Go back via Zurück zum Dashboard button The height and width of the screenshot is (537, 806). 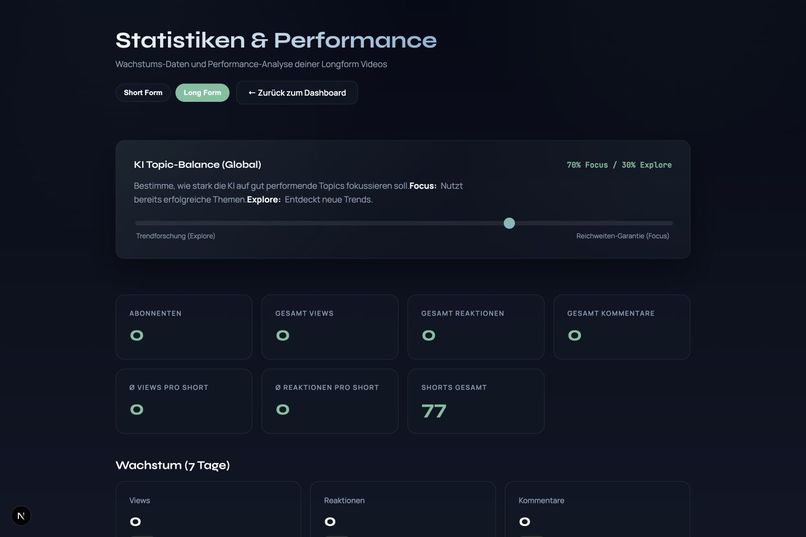297,92
